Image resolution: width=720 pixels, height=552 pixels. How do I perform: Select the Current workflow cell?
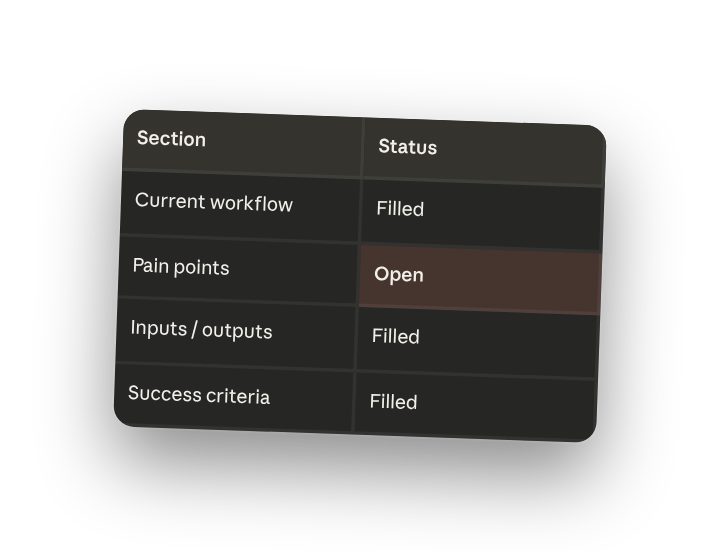click(240, 207)
